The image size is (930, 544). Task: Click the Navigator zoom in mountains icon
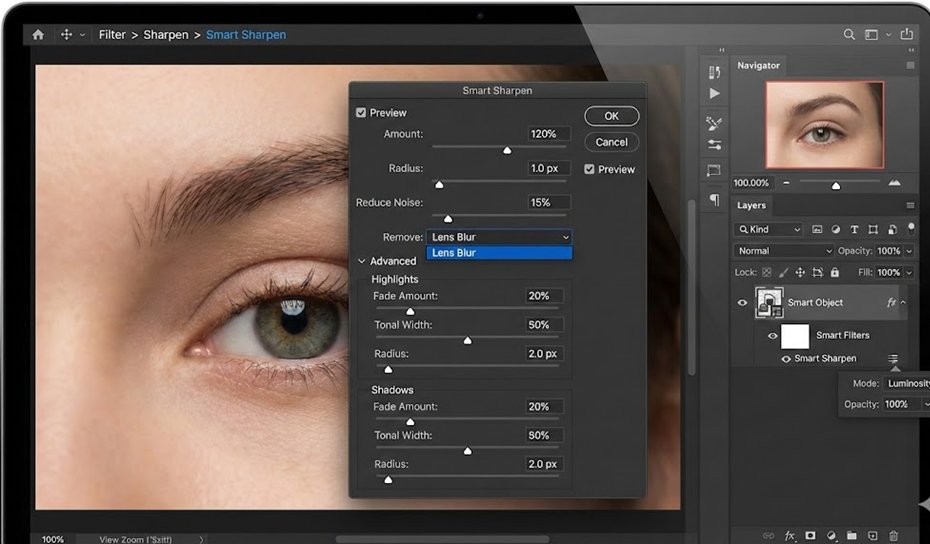(894, 183)
